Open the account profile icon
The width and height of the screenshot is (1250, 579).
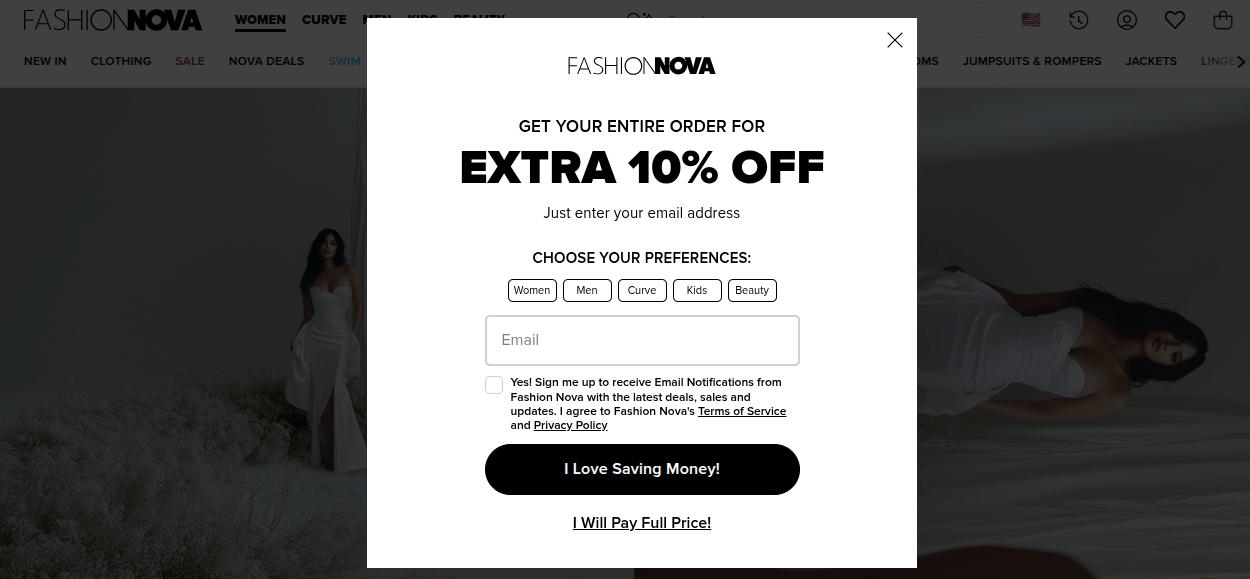(x=1127, y=20)
